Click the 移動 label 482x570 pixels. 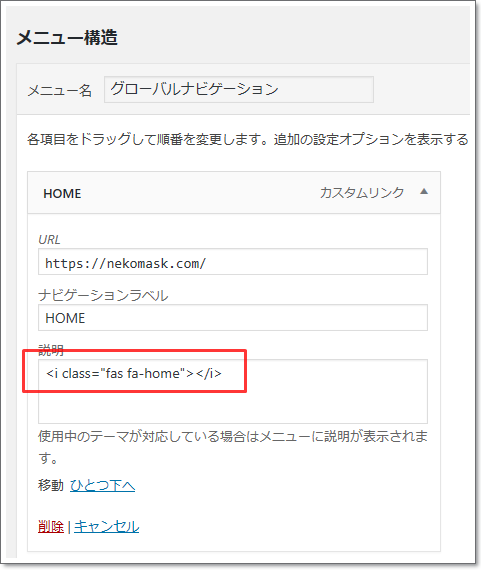[51, 485]
